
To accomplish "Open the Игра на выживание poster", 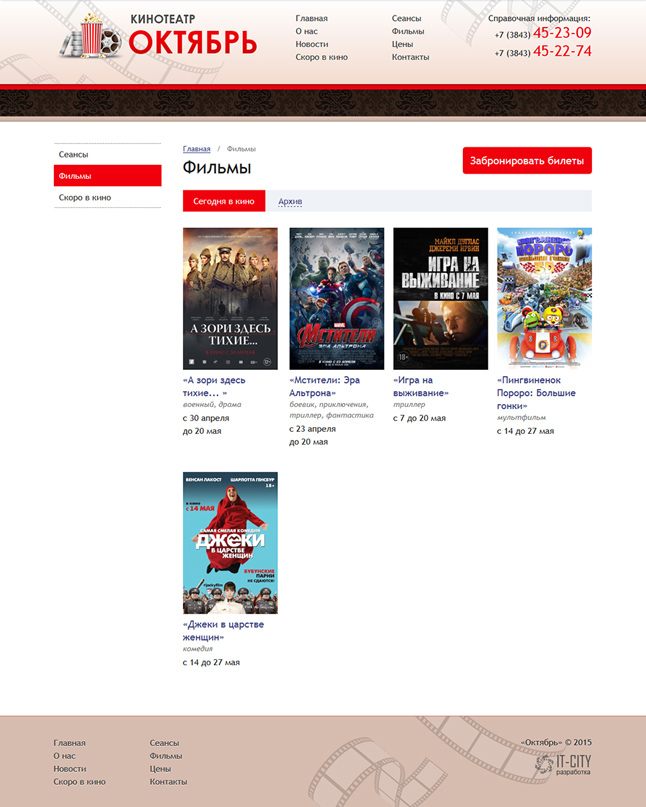I will pos(441,299).
